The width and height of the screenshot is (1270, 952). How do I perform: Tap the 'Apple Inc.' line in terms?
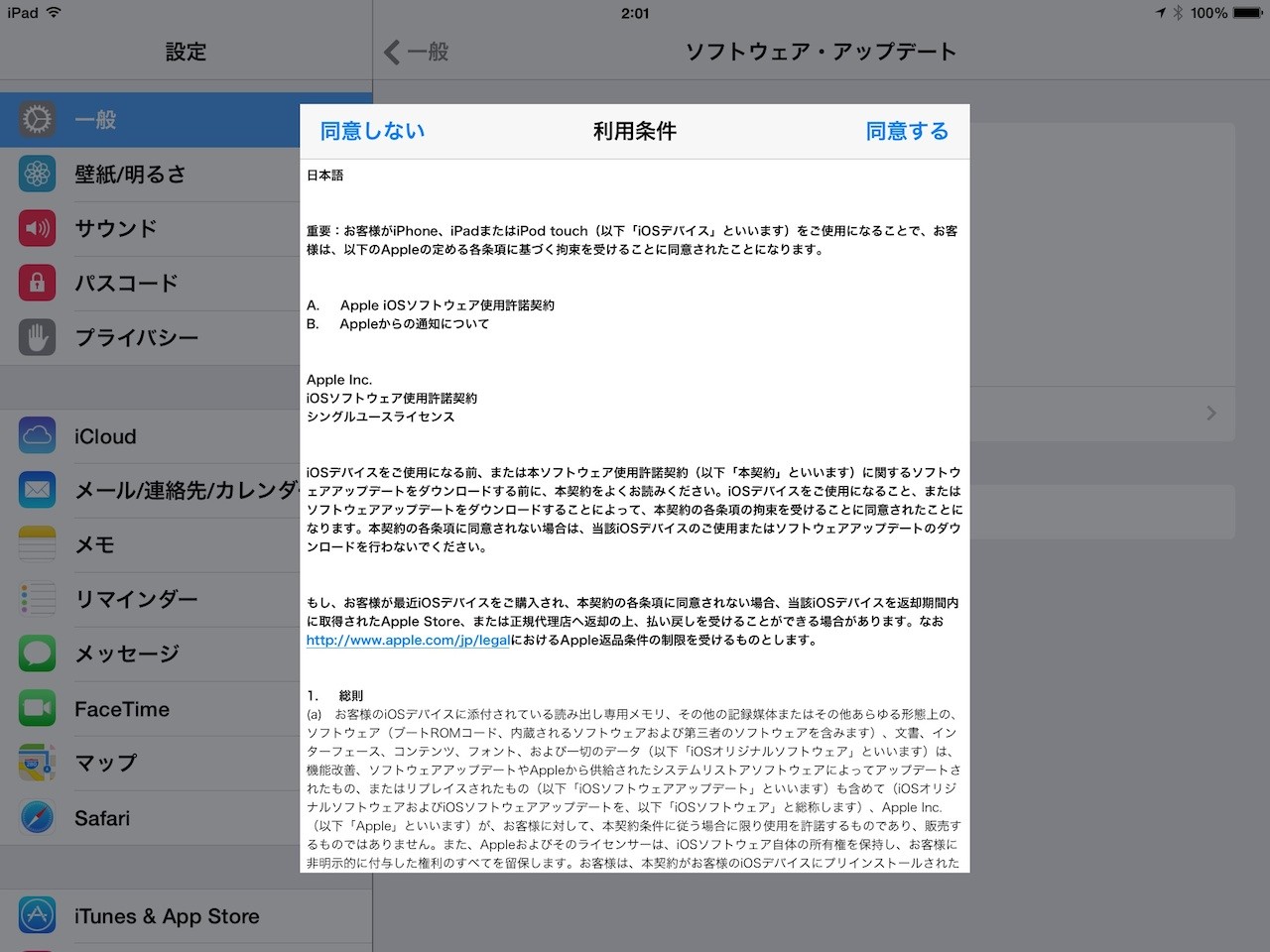point(339,380)
